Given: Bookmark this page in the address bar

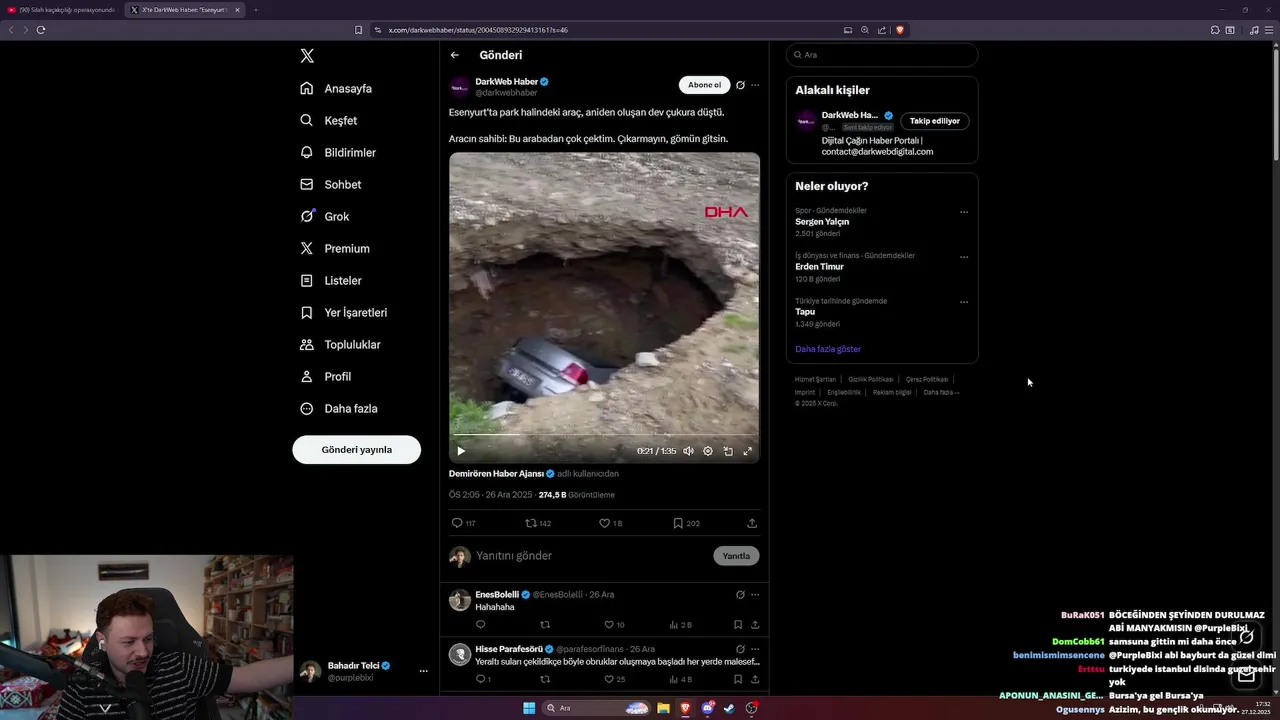Looking at the screenshot, I should coord(359,30).
